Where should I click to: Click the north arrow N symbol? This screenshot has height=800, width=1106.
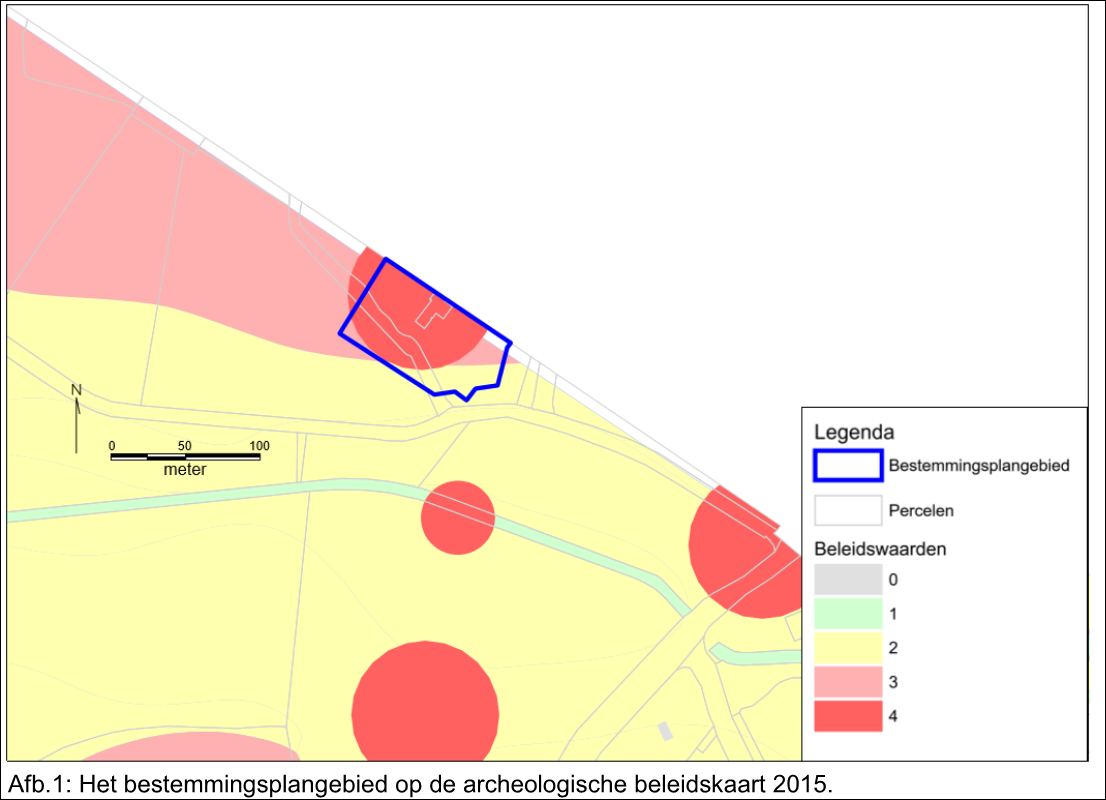76,418
